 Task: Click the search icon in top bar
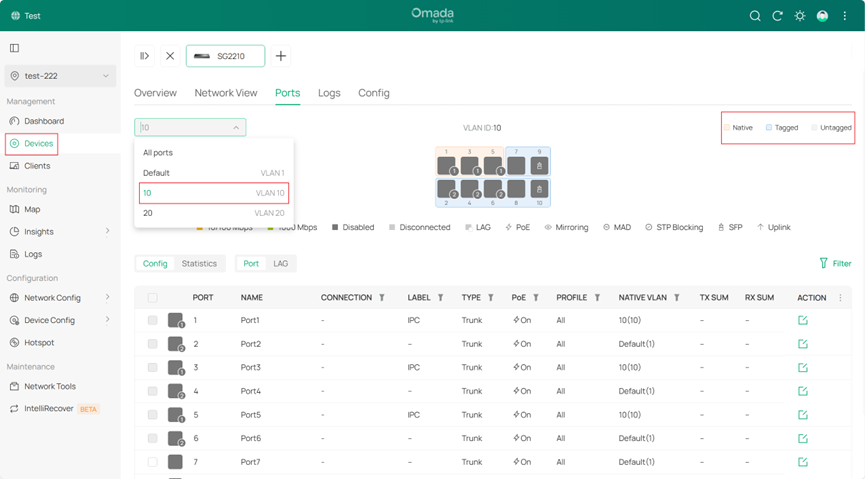[x=756, y=16]
